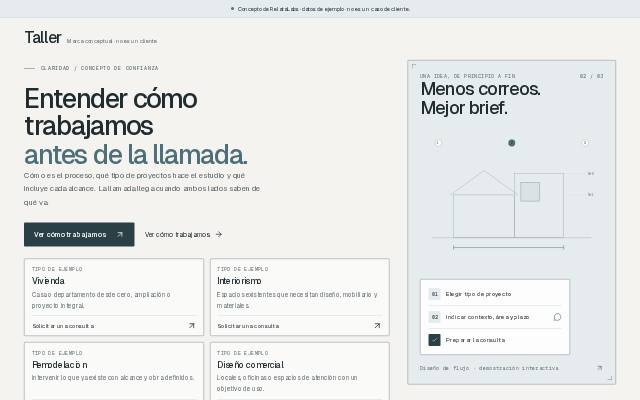
Task: Click the house sketch illustration
Action: coord(511,208)
